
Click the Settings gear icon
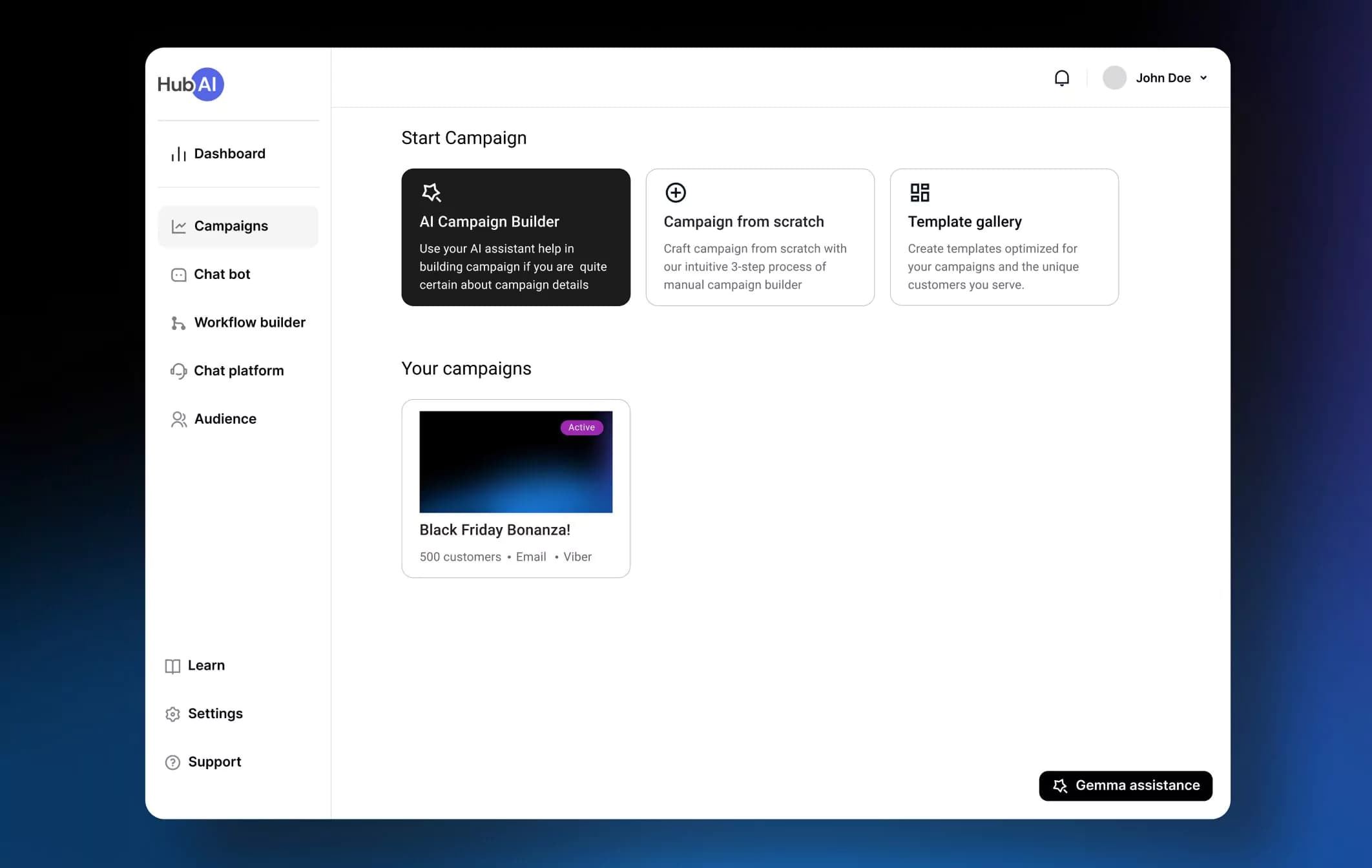pos(172,714)
